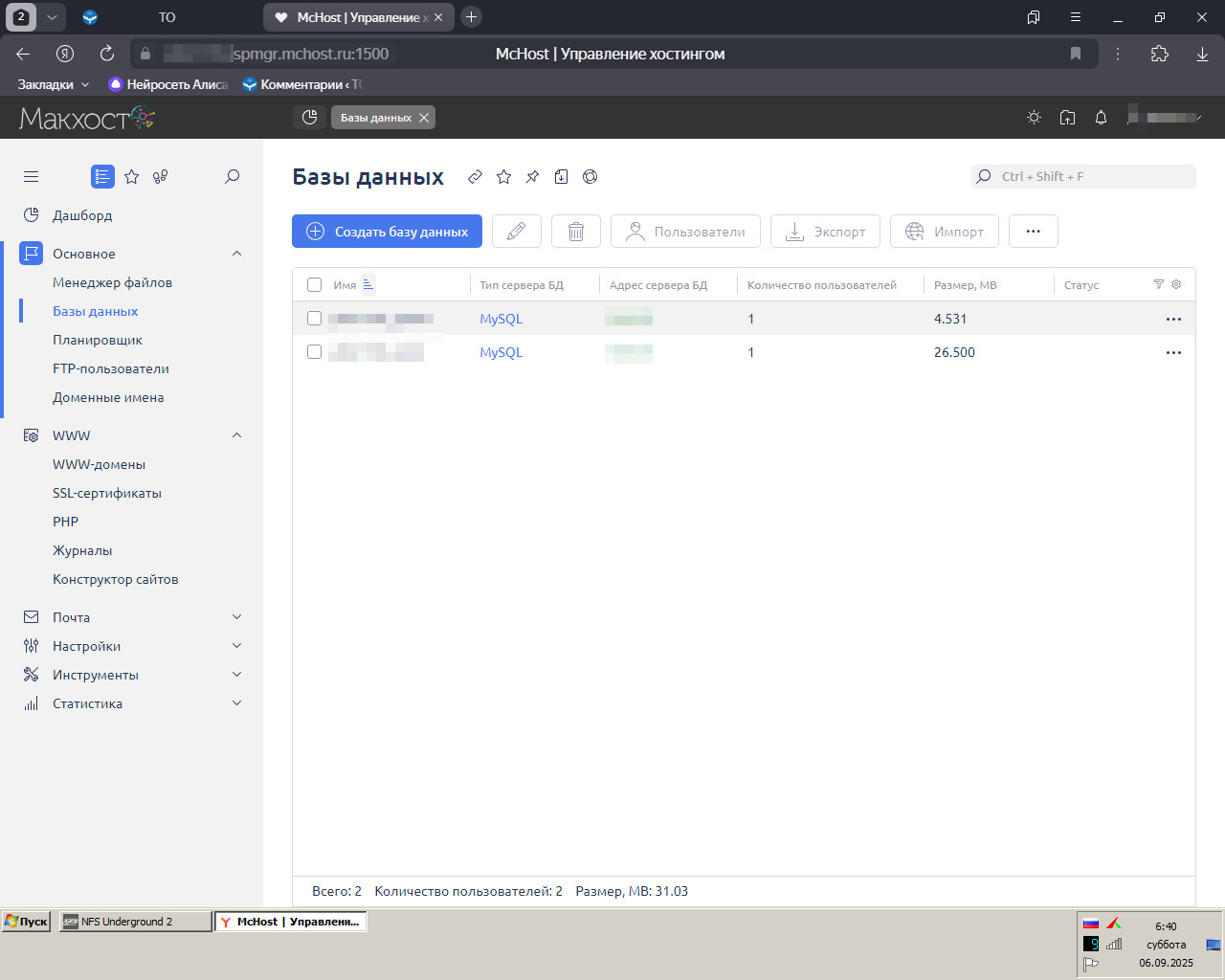The image size is (1225, 980).
Task: Select the list view icon in sidebar
Action: tap(102, 176)
